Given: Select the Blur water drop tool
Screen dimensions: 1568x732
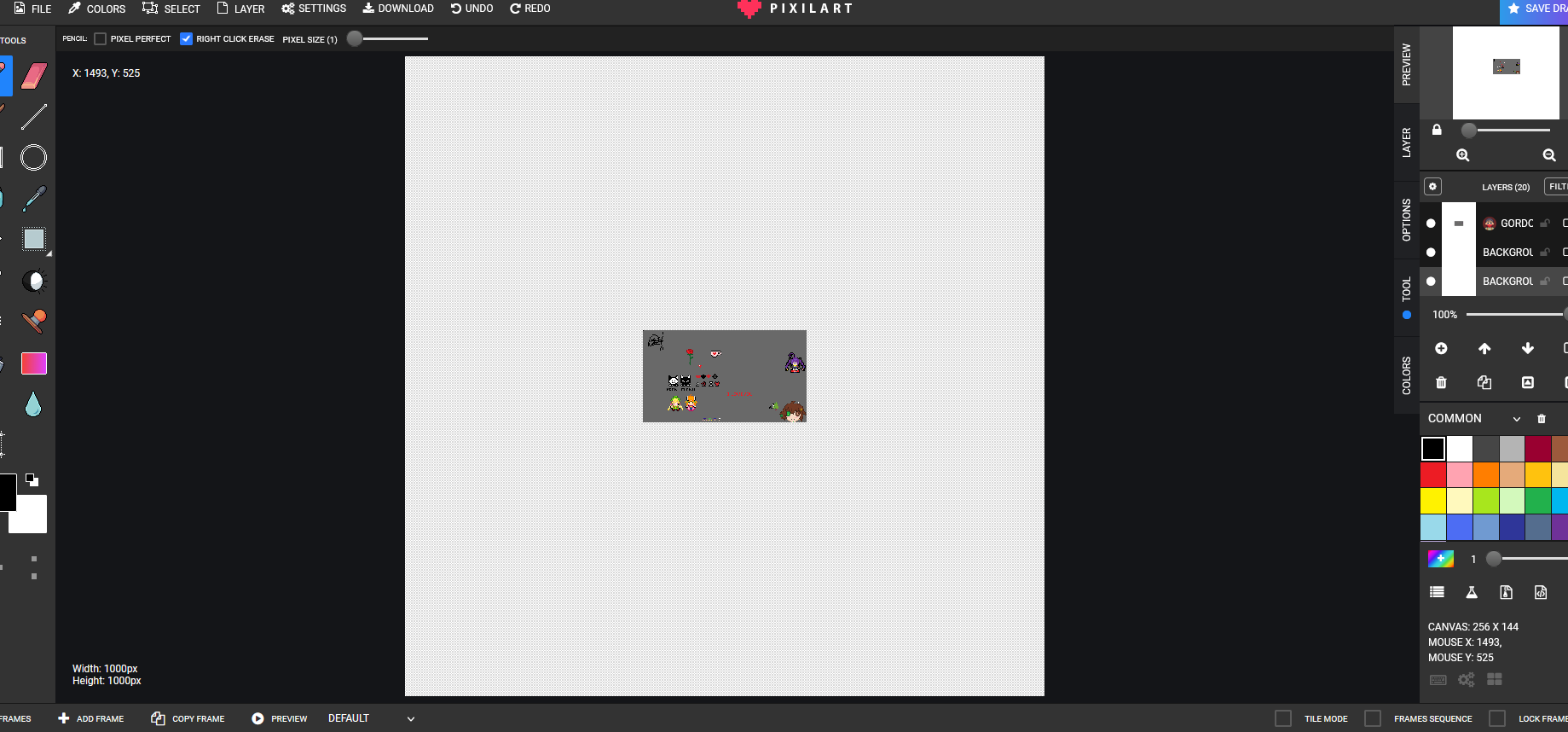Looking at the screenshot, I should 33,404.
